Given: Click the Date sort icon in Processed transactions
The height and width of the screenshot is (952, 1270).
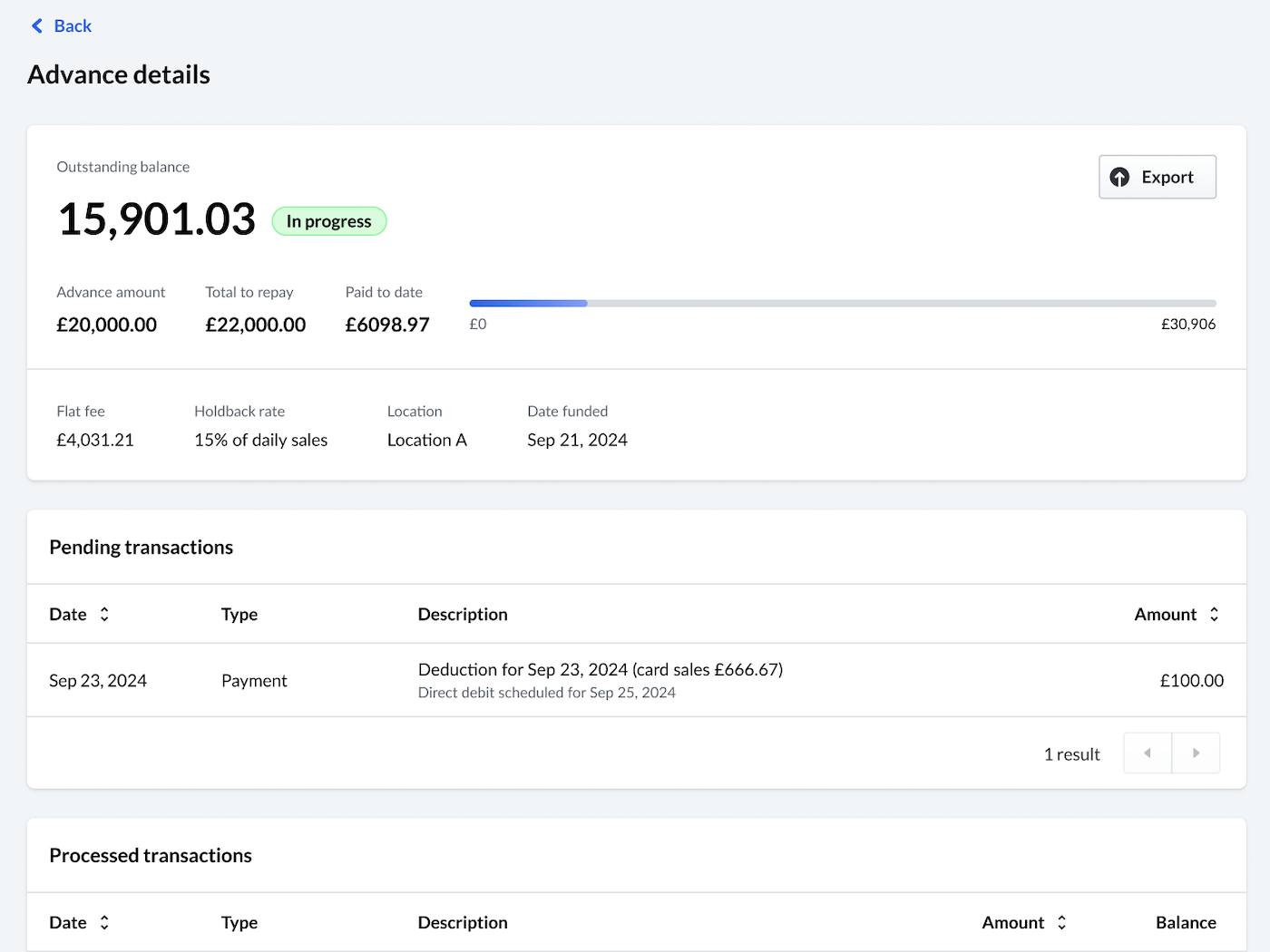Looking at the screenshot, I should (104, 922).
